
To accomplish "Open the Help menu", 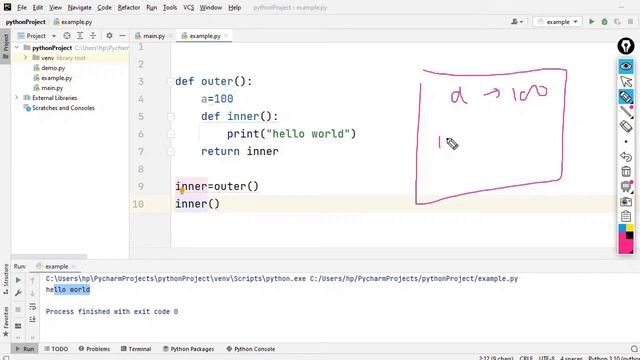I will point(234,7).
